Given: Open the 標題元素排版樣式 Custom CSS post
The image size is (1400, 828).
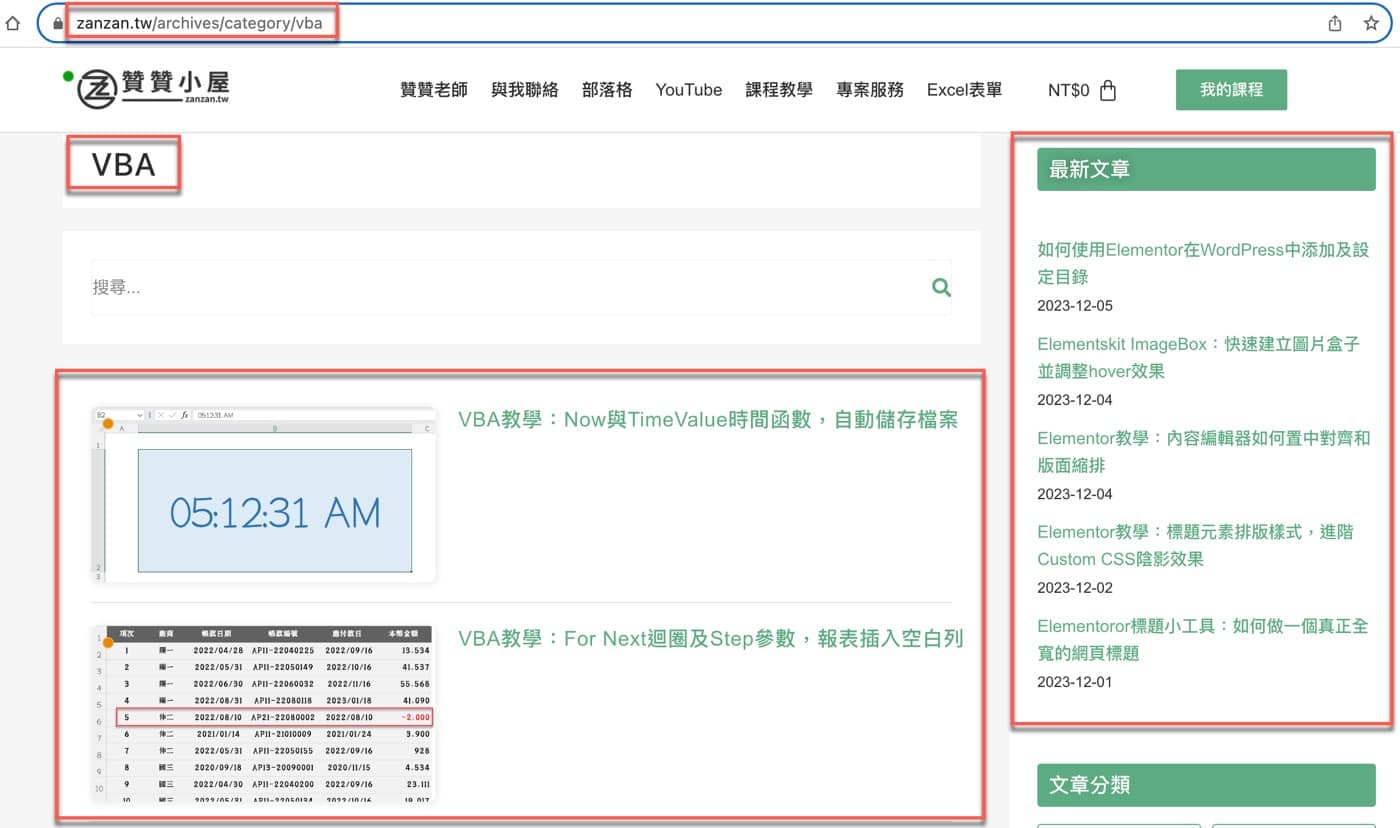Looking at the screenshot, I should tap(1195, 545).
